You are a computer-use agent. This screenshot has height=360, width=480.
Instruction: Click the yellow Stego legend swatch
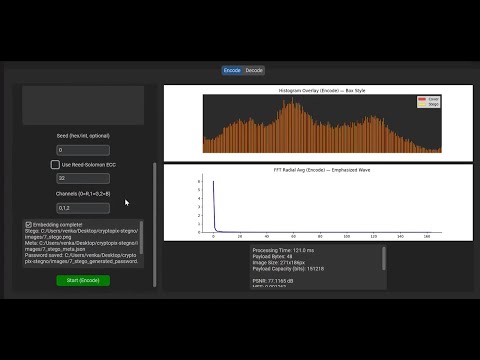point(422,104)
